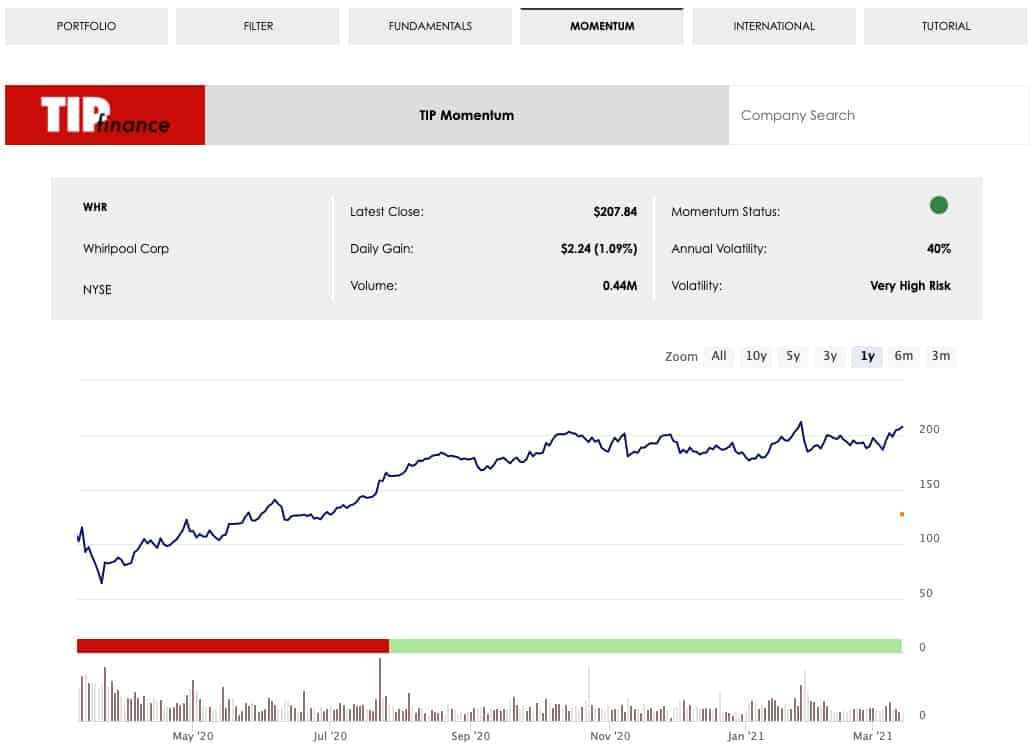Click the 1y zoom button
Viewport: 1035px width, 756px height.
coord(867,356)
